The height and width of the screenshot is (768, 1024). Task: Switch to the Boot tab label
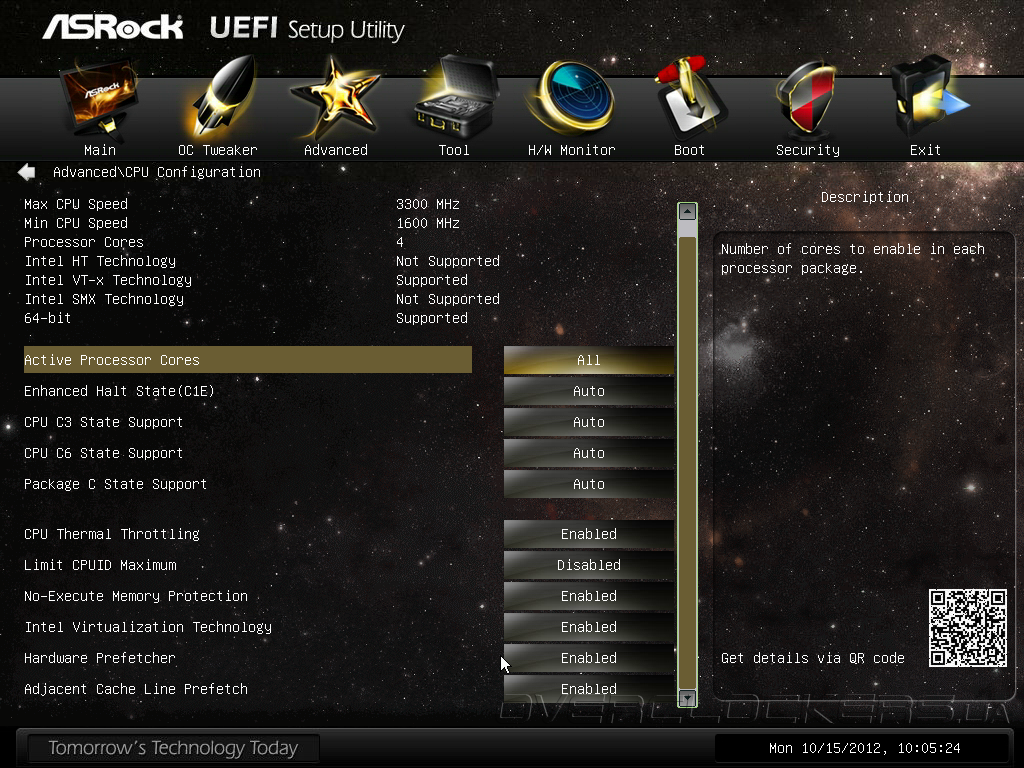[689, 150]
